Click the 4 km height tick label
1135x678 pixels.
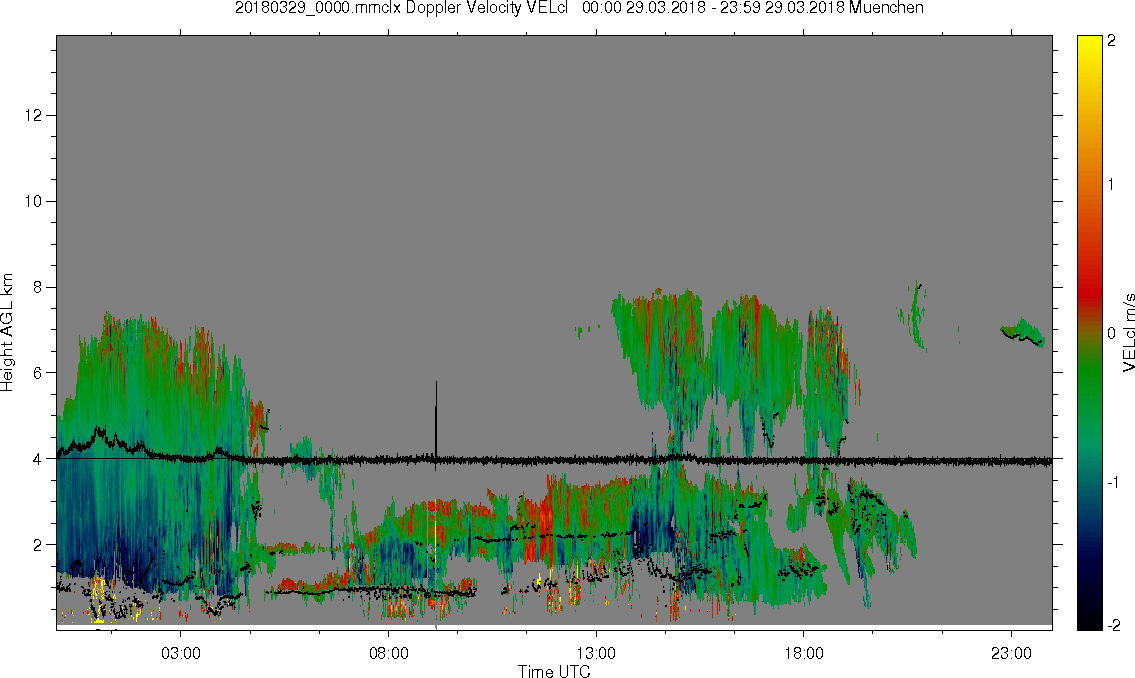click(38, 459)
